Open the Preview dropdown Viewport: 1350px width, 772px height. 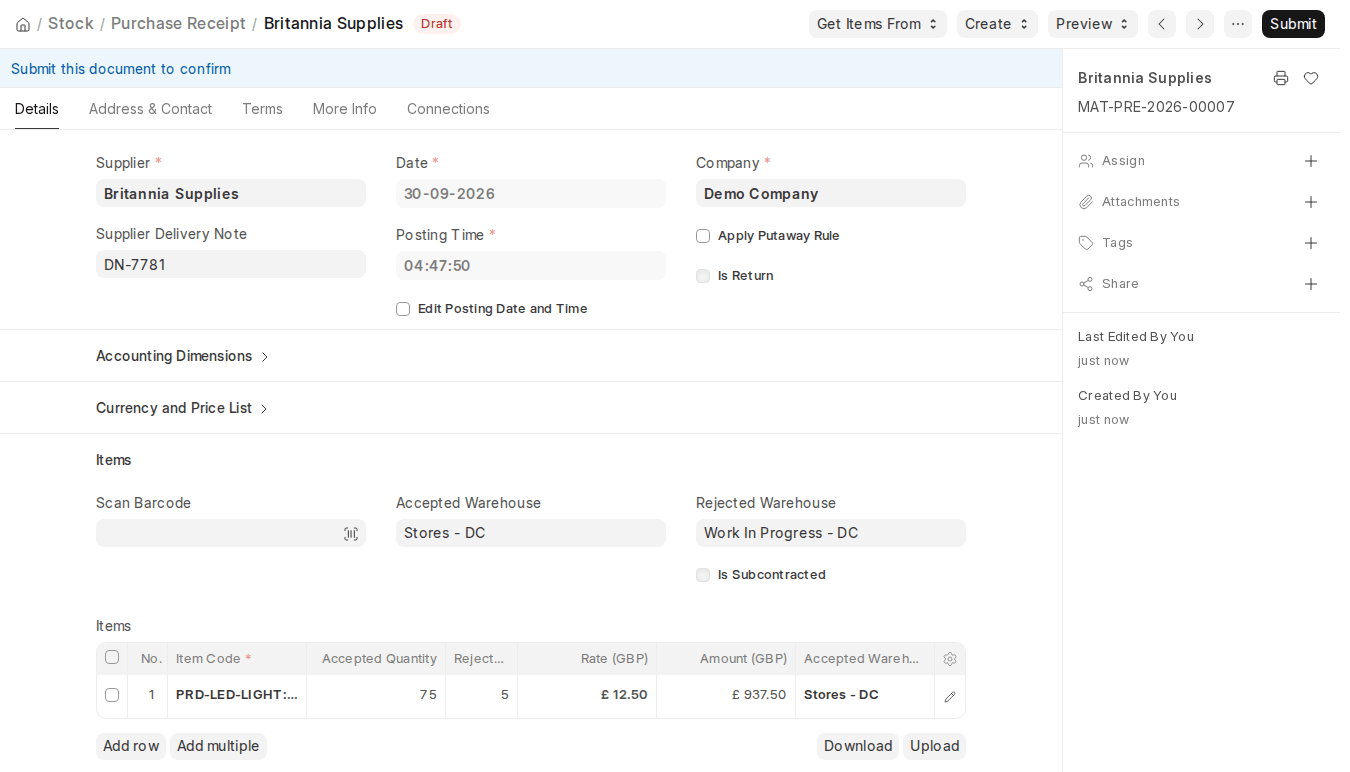pyautogui.click(x=1093, y=24)
